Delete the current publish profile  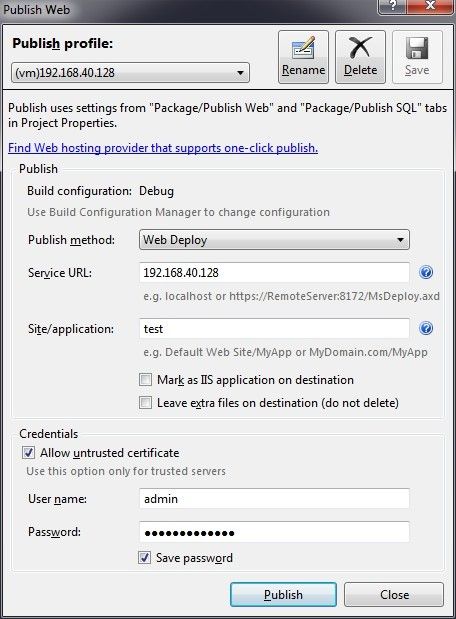[x=360, y=57]
